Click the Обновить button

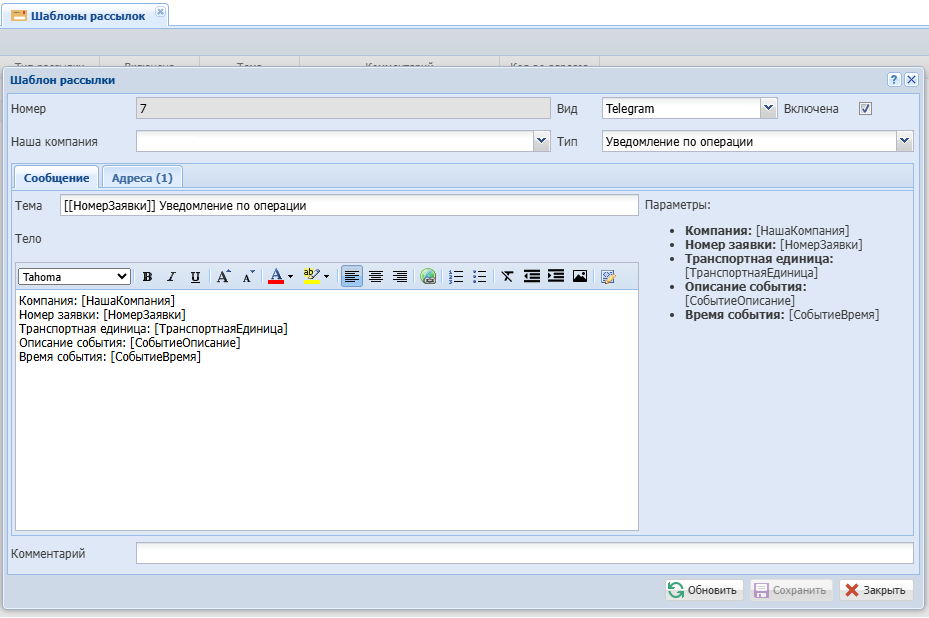tap(704, 590)
